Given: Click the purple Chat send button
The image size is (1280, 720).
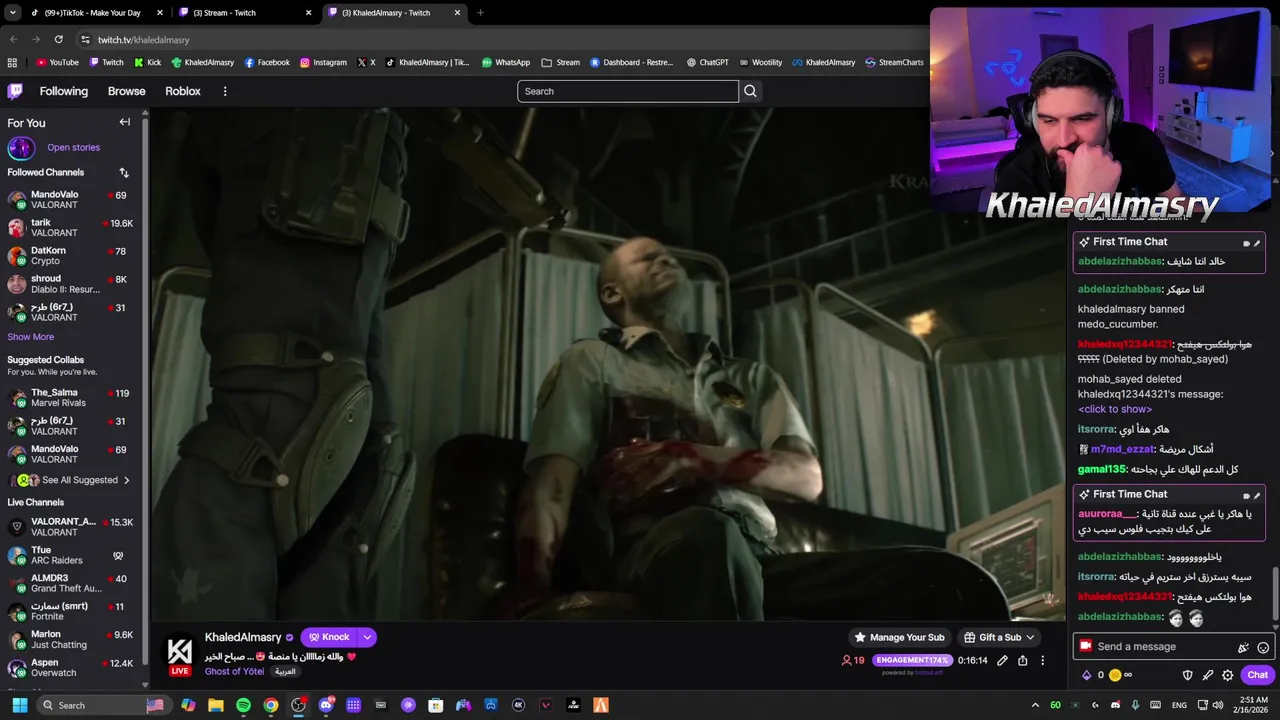Looking at the screenshot, I should point(1257,675).
